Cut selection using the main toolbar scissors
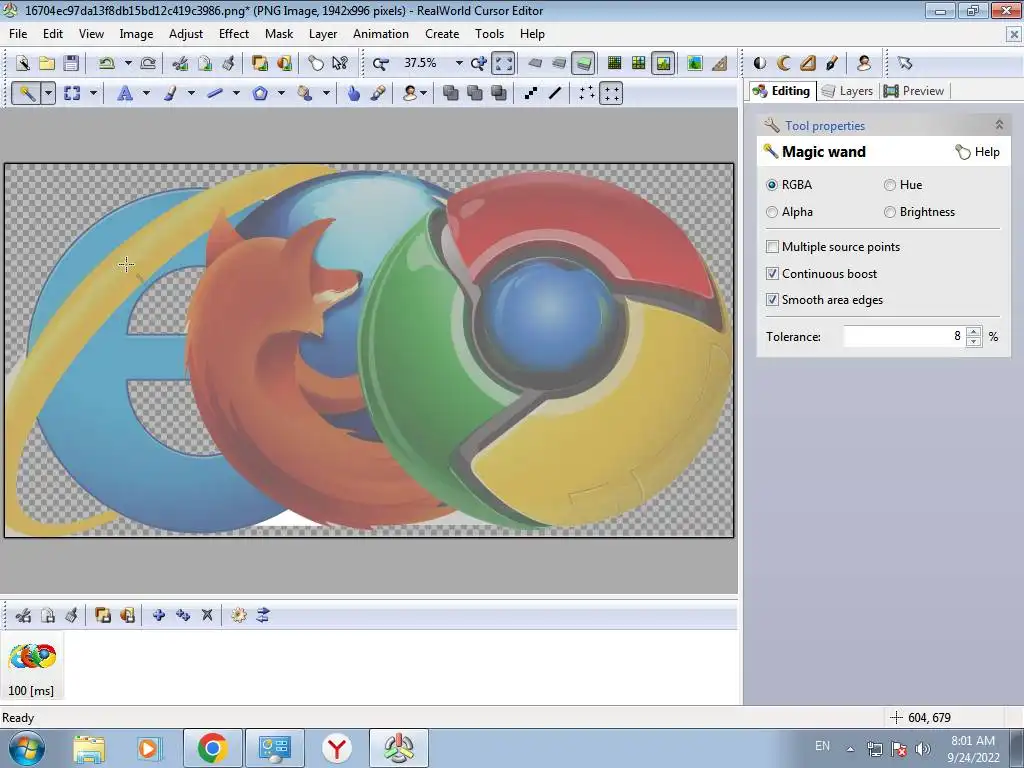Screen dimensions: 1024x768 (180, 63)
